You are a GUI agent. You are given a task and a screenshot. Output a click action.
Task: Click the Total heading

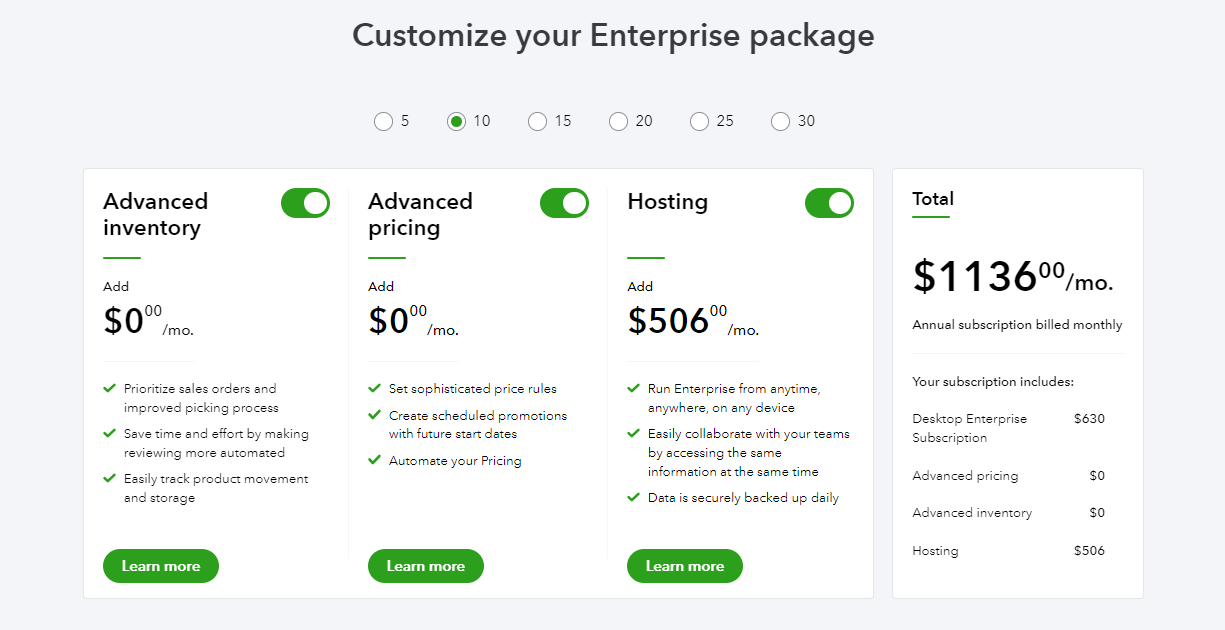pyautogui.click(x=932, y=199)
